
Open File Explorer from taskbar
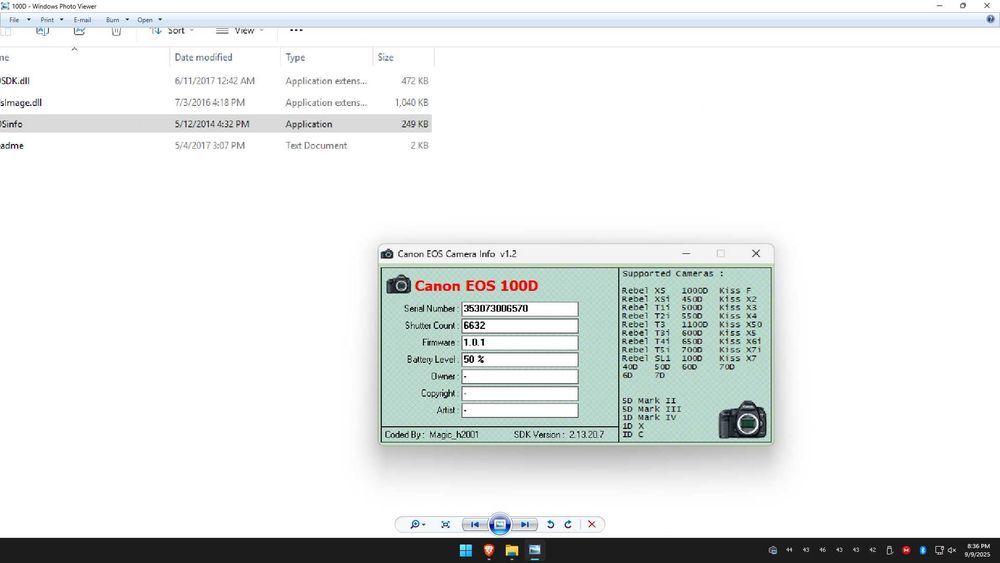(511, 550)
